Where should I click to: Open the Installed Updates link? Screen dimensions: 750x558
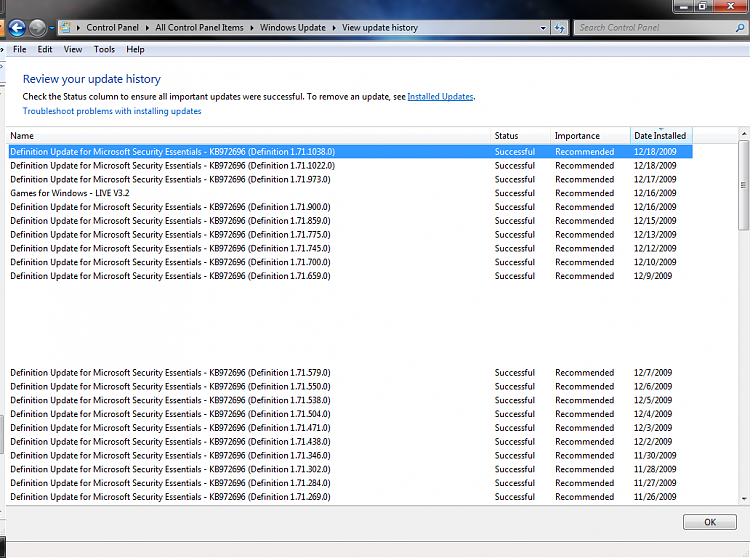[x=440, y=97]
